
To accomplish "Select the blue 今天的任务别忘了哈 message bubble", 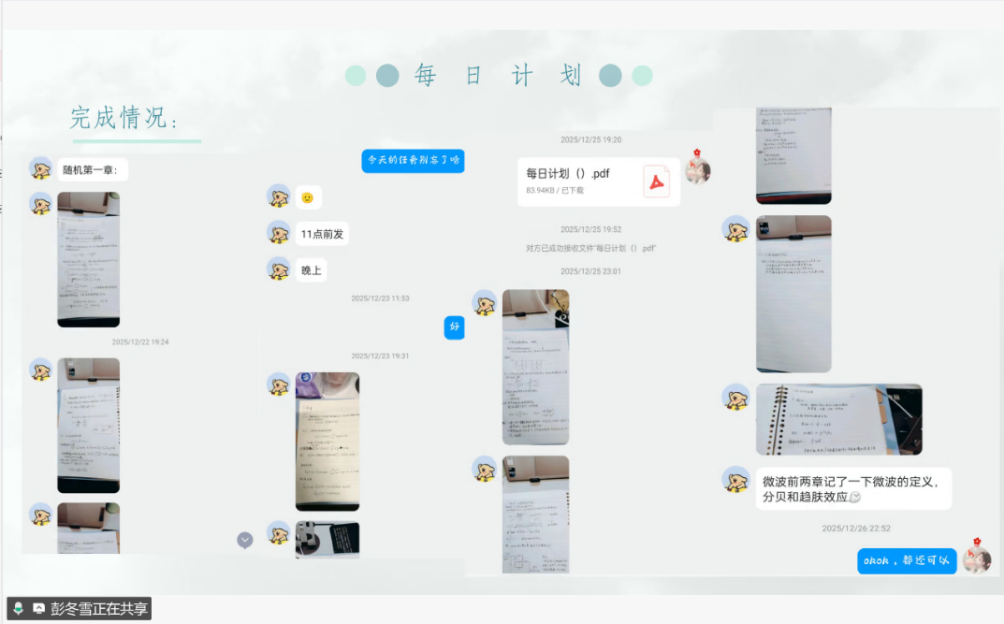I will point(412,160).
